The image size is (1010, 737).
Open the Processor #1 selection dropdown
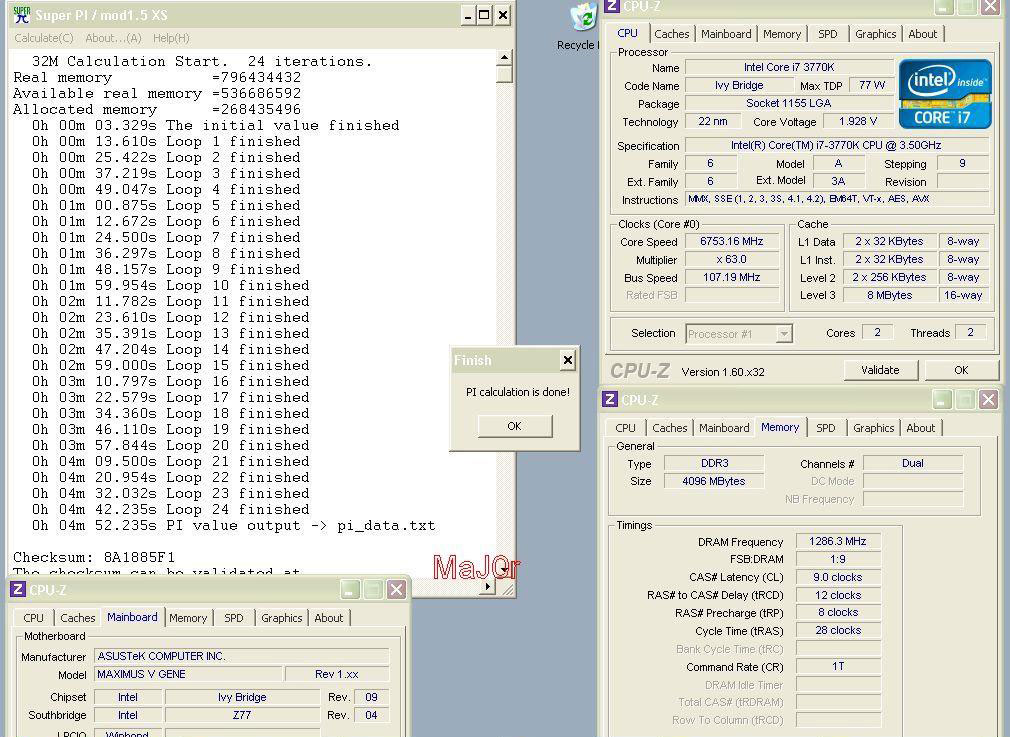pos(783,334)
